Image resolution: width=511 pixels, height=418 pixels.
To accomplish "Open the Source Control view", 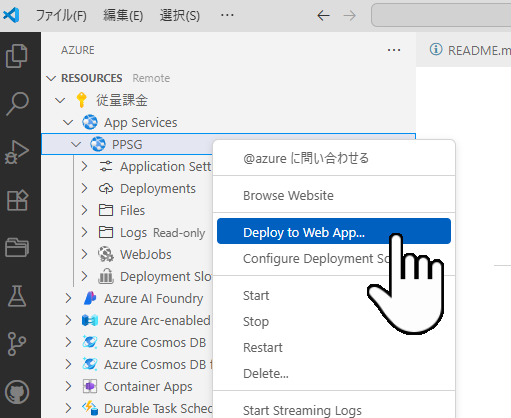I will pyautogui.click(x=17, y=344).
